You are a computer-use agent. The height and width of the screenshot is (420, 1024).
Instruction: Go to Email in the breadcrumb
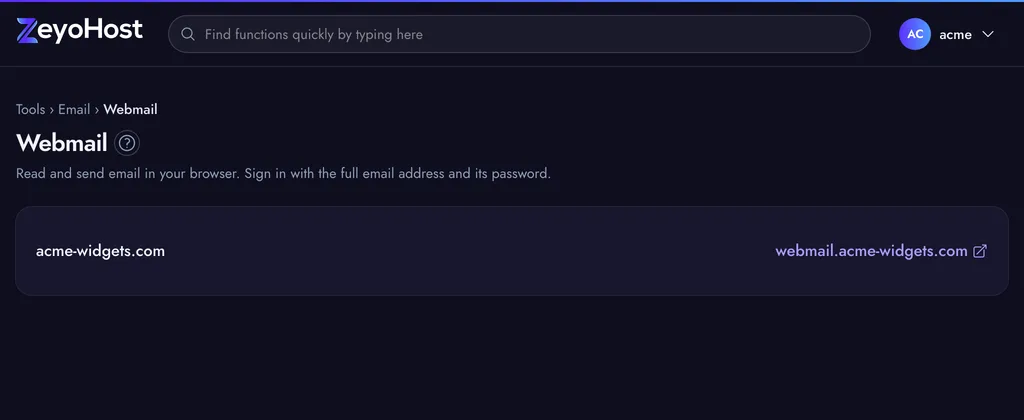[74, 109]
